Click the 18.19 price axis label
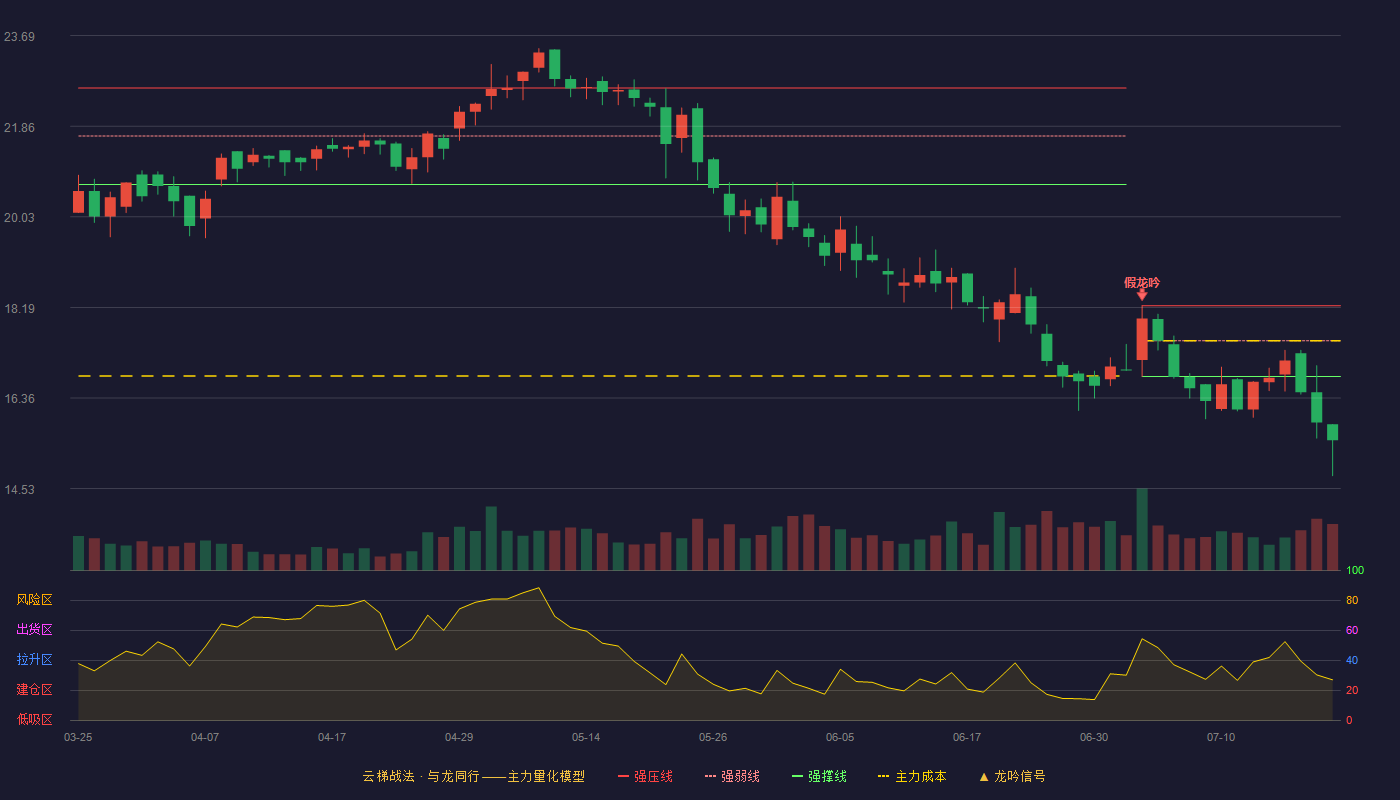The image size is (1400, 800). (x=19, y=309)
